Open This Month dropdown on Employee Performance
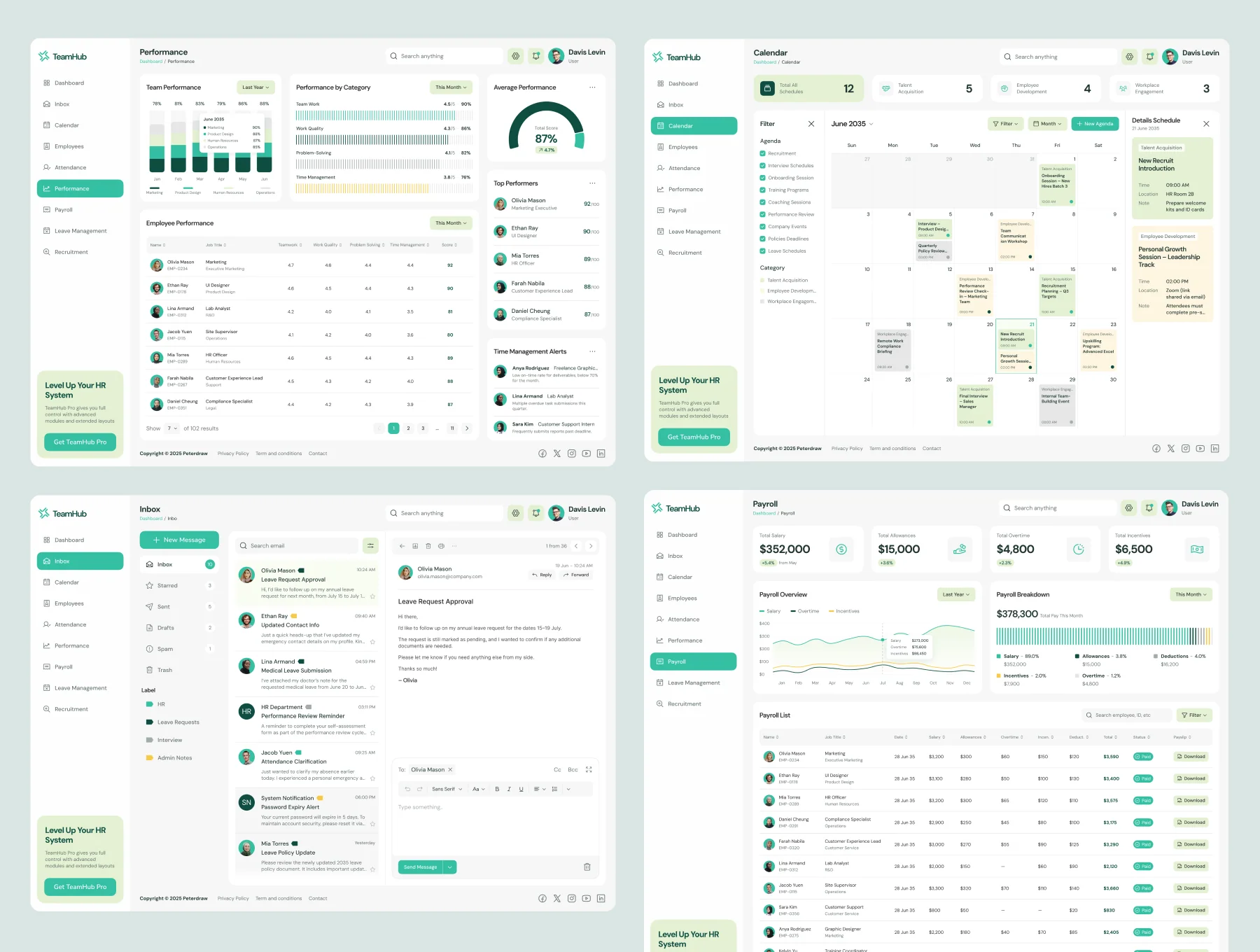The image size is (1260, 952). [451, 223]
